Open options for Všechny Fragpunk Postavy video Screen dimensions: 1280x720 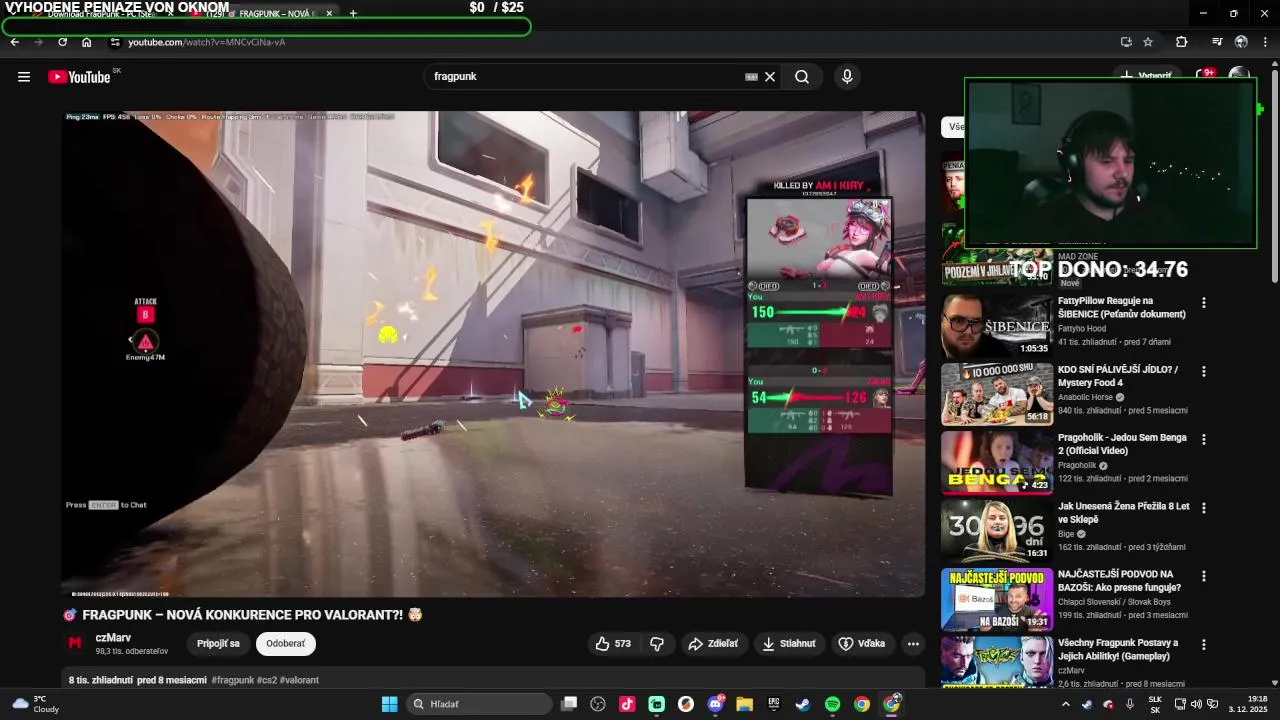point(1204,644)
